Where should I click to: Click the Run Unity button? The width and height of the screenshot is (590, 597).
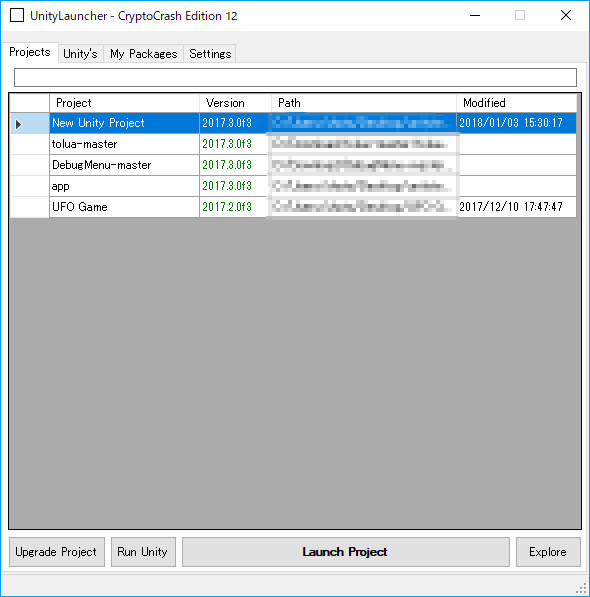point(143,552)
